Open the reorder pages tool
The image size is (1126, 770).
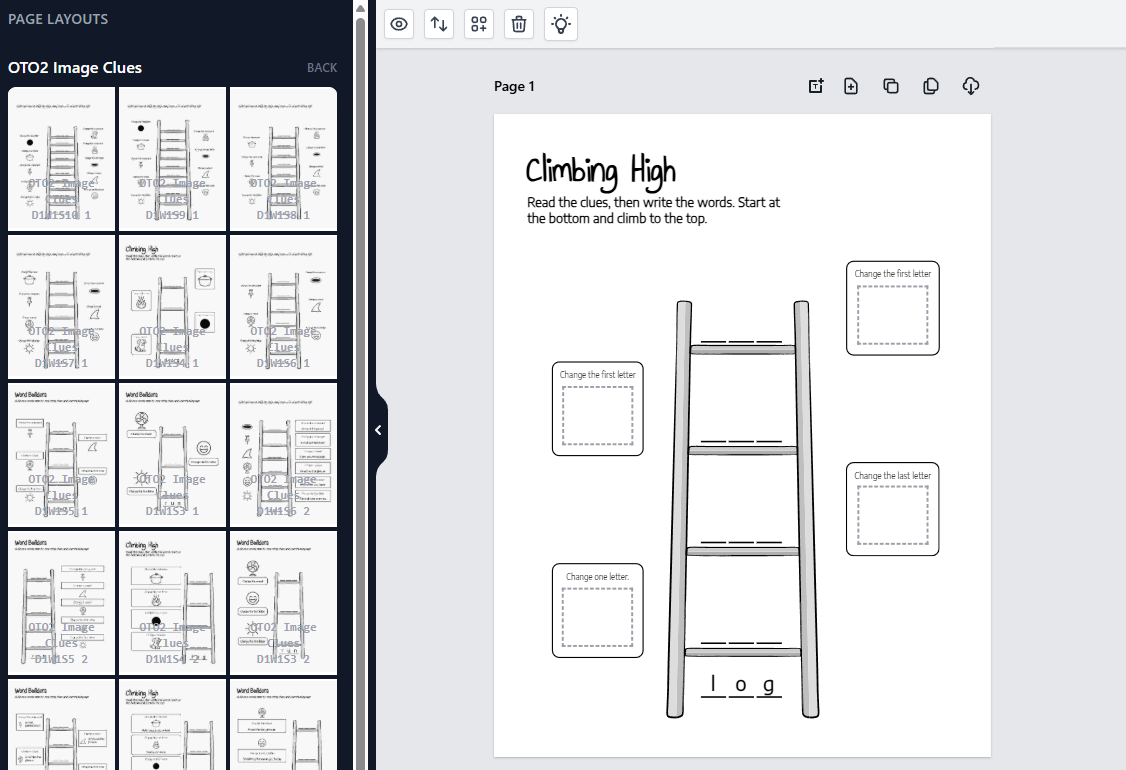pos(438,24)
